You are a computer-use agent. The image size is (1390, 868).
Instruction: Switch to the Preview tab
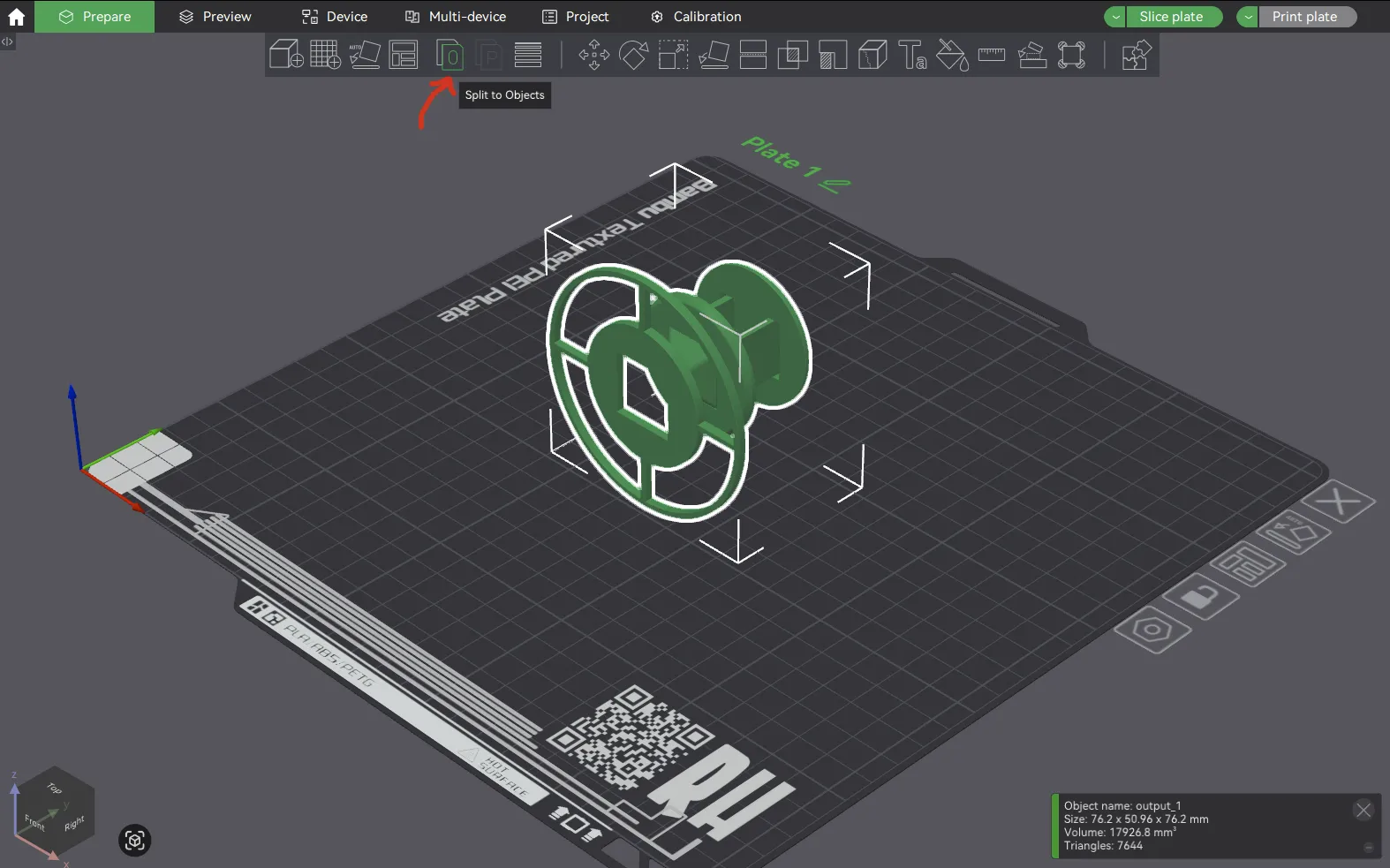click(x=215, y=17)
